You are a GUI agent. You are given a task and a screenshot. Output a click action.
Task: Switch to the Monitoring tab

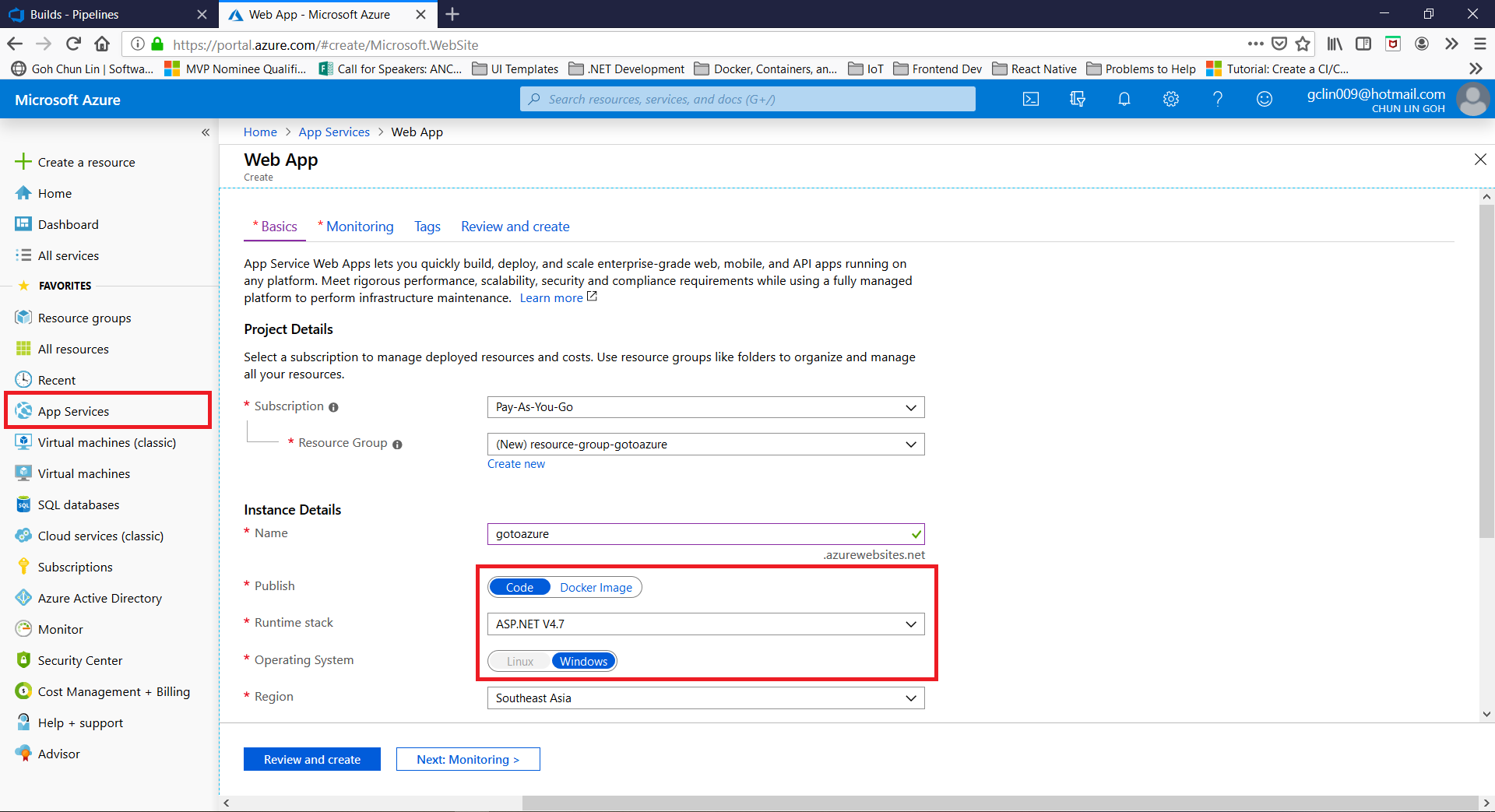coord(356,227)
